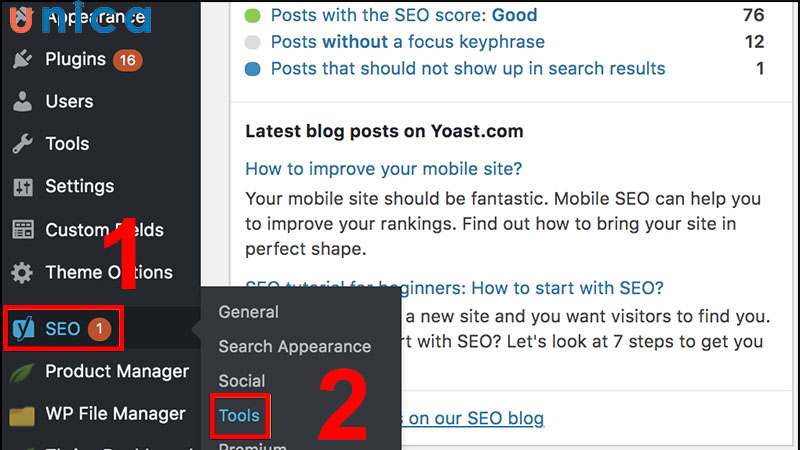Viewport: 800px width, 450px height.
Task: Choose Tools in the SEO submenu
Action: [x=239, y=416]
